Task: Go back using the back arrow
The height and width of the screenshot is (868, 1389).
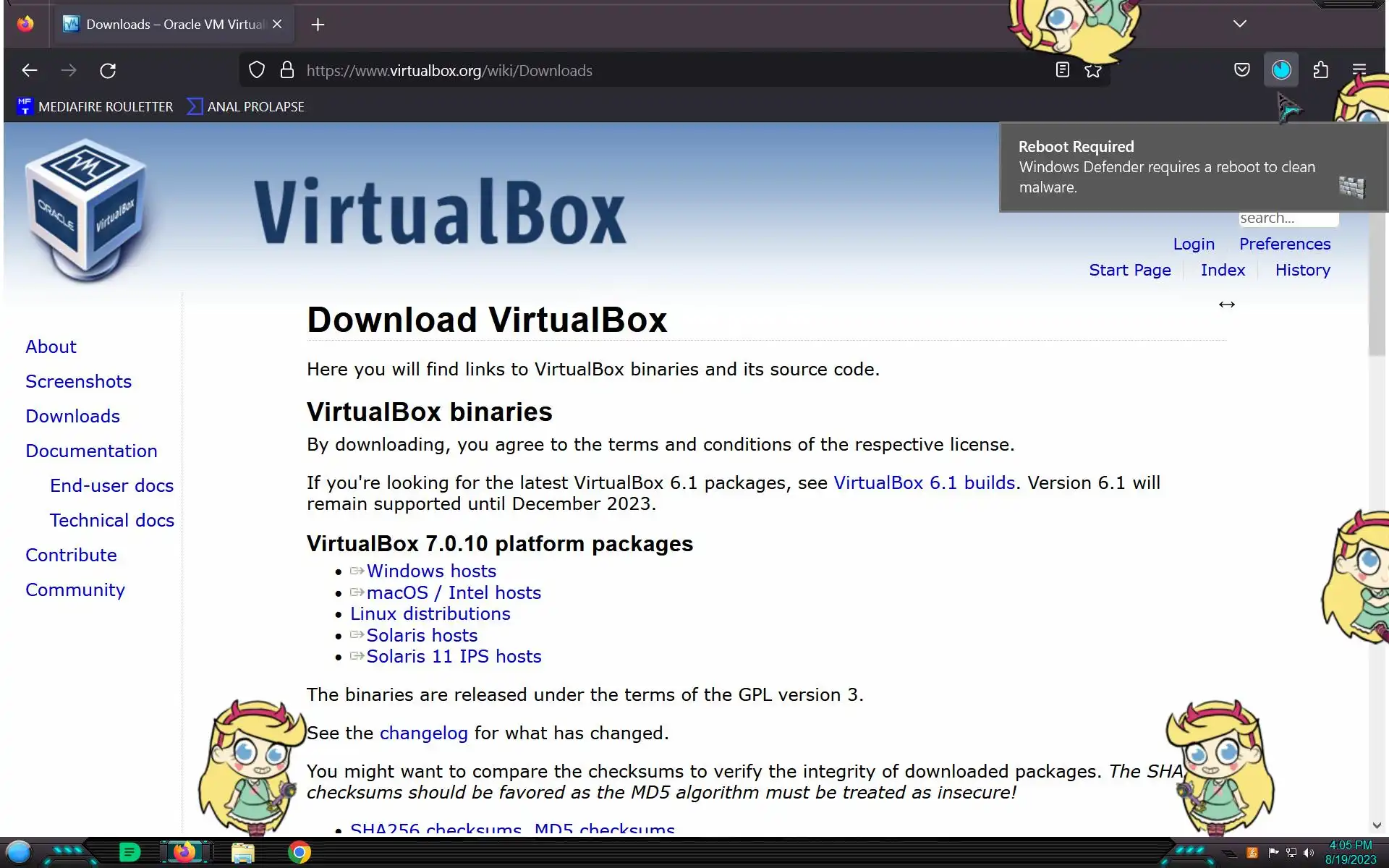Action: coord(30,70)
